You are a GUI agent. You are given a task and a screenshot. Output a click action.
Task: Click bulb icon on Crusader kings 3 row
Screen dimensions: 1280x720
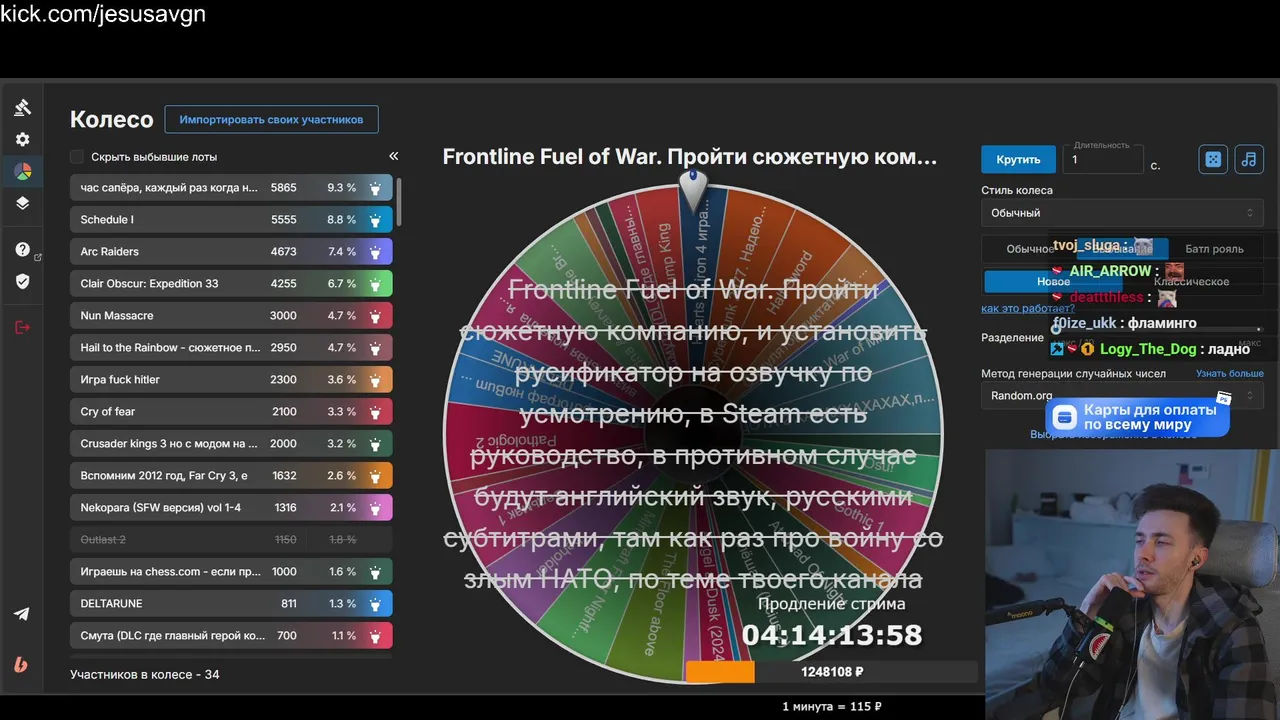tap(375, 444)
